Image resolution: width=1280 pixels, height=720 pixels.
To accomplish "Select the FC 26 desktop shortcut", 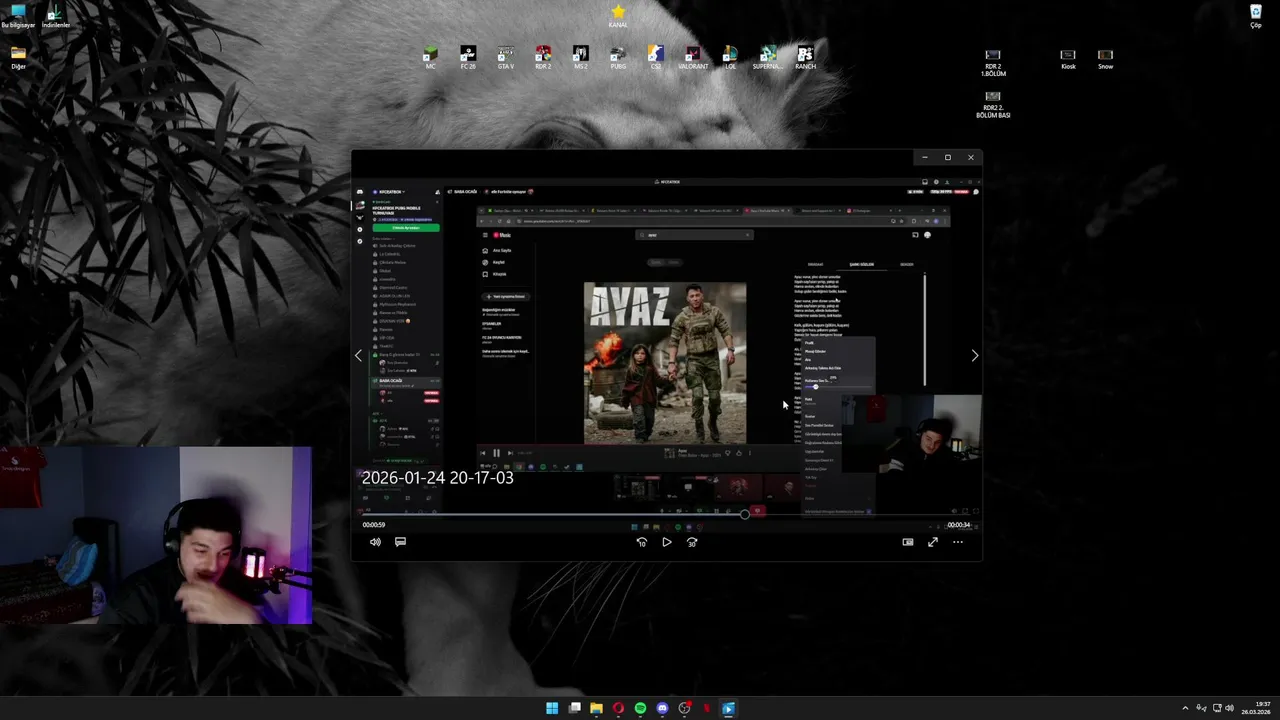I will pyautogui.click(x=468, y=57).
